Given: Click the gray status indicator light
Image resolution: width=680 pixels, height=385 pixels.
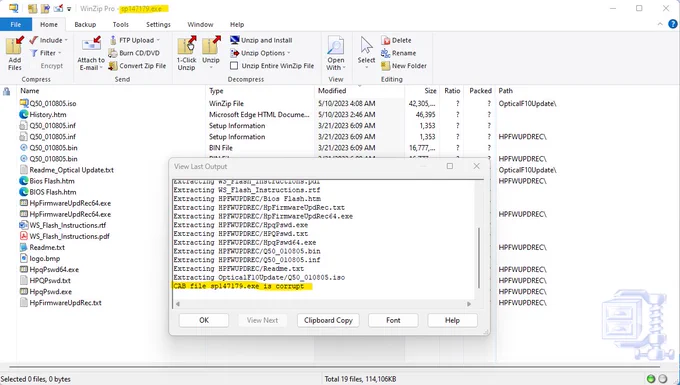Looking at the screenshot, I should (x=663, y=379).
